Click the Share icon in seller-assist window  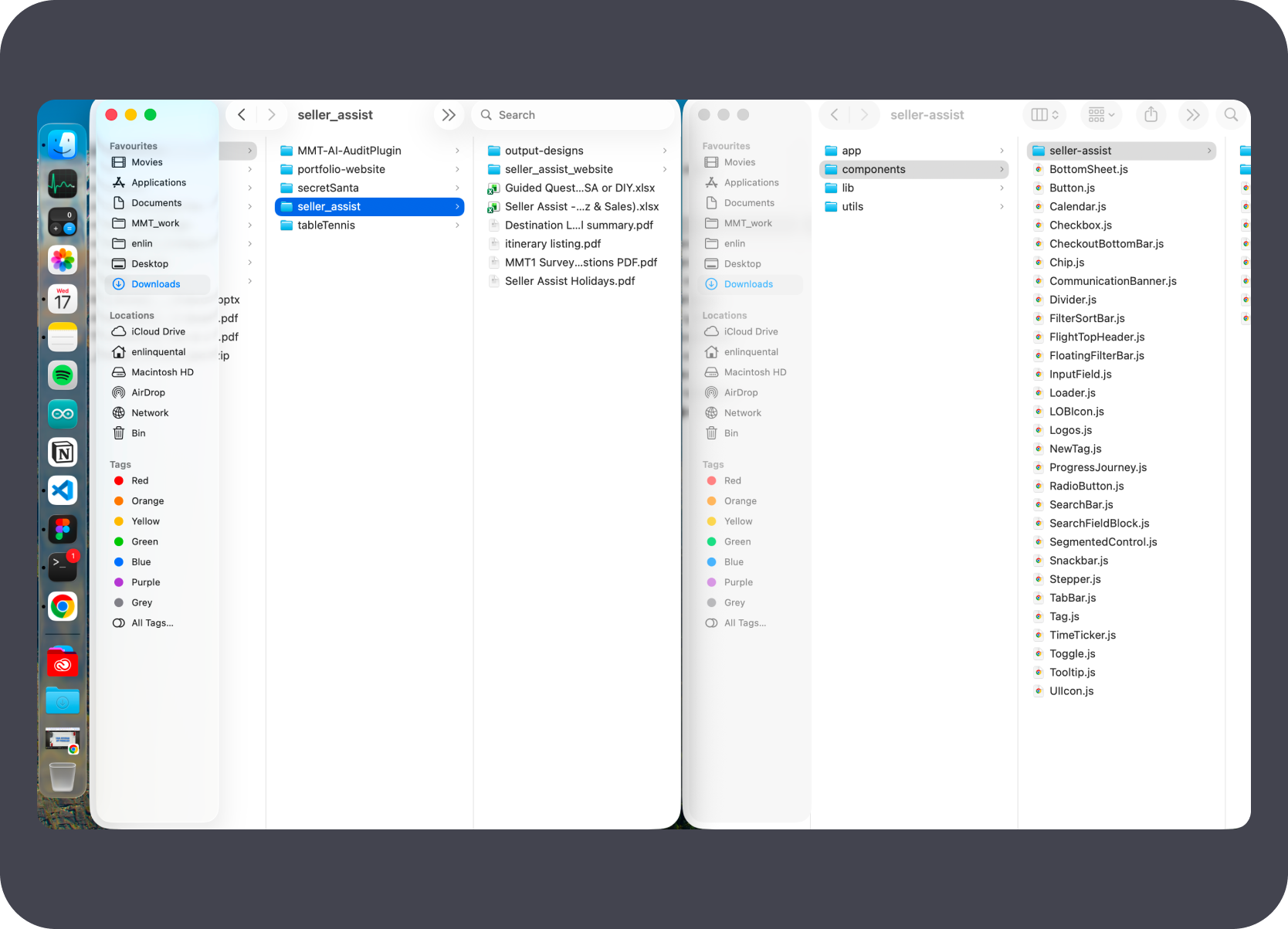tap(1151, 115)
